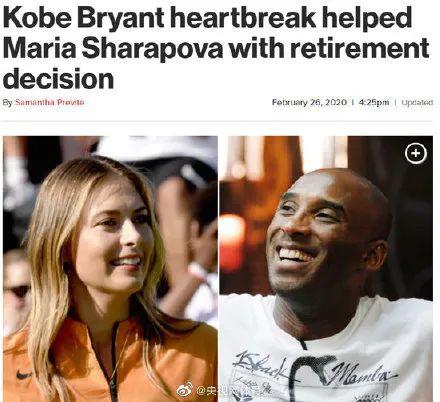Select the left photo of woman in orange jacket
Image resolution: width=440 pixels, height=402 pixels.
pos(110,269)
